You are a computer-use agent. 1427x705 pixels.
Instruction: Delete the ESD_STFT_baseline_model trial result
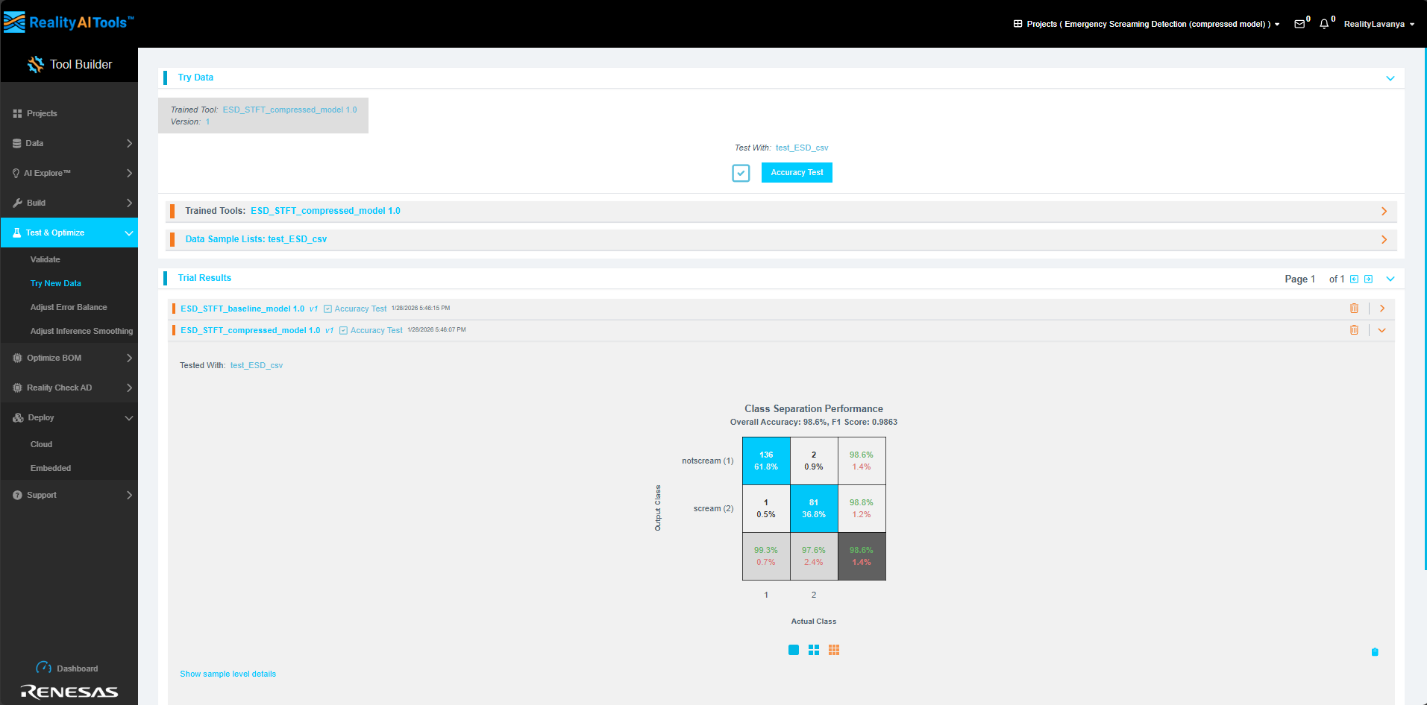pyautogui.click(x=1354, y=308)
